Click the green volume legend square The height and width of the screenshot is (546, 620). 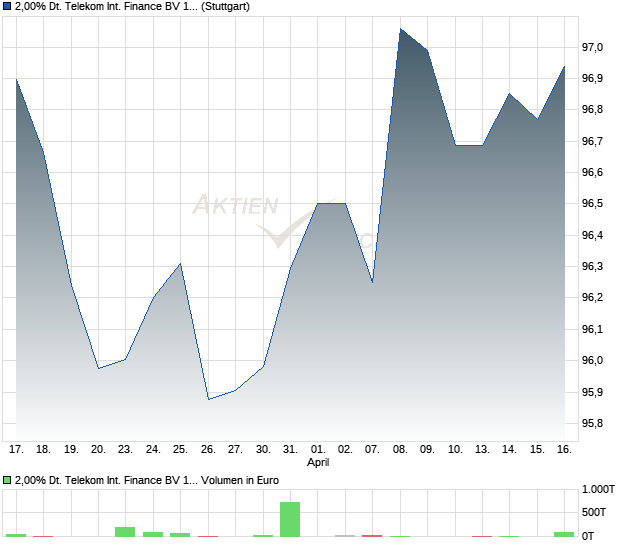click(7, 480)
